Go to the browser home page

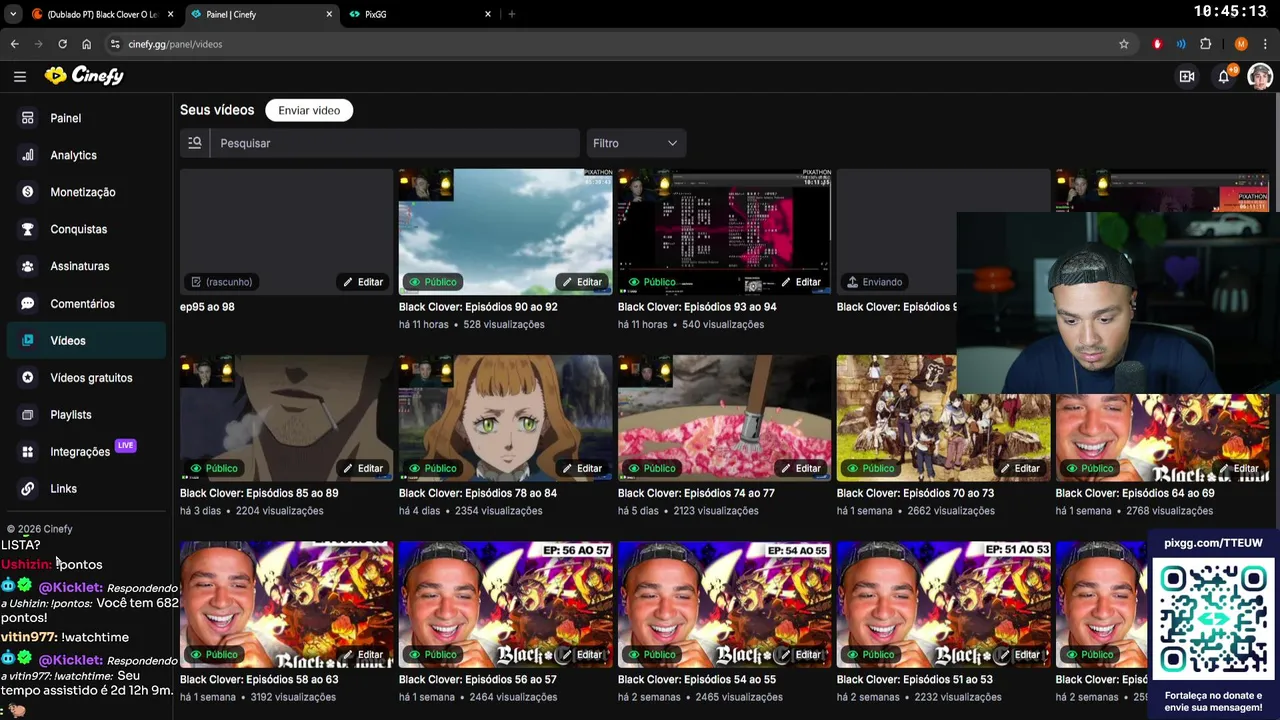click(x=86, y=44)
